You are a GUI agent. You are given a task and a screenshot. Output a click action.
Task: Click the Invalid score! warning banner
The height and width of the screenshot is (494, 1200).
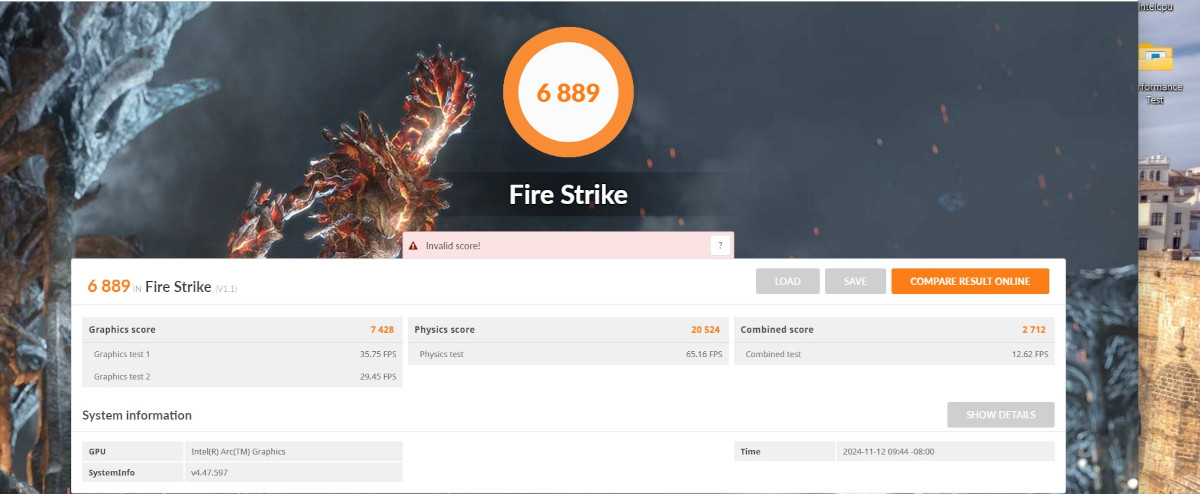560,245
